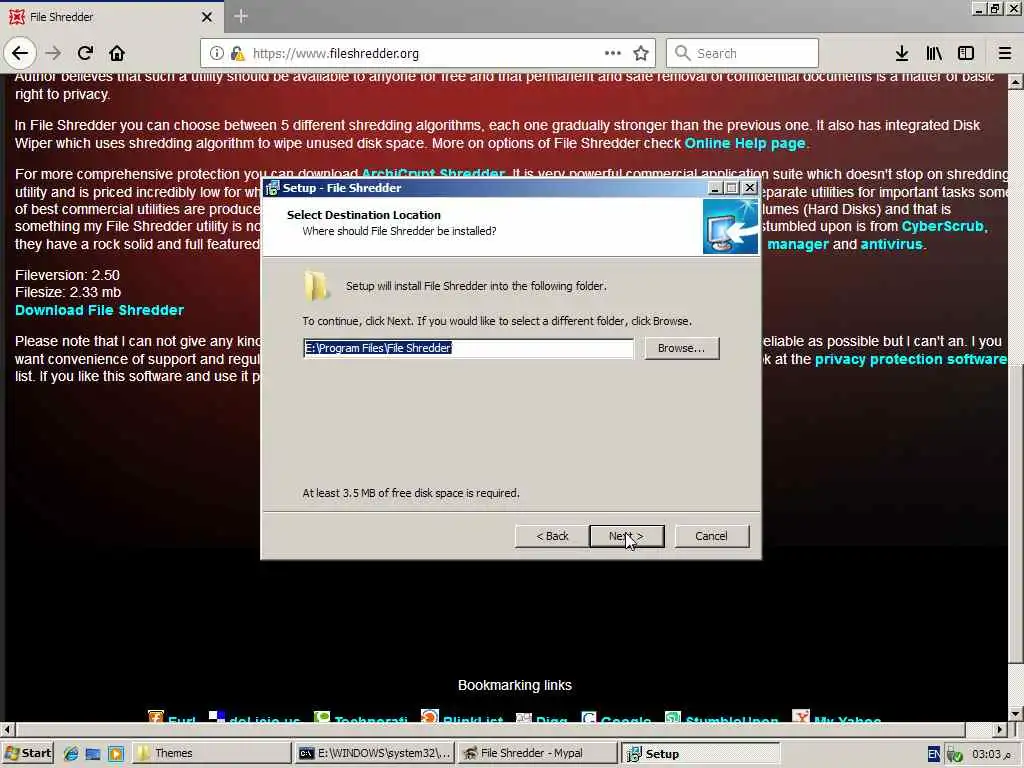Open the hamburger application menu
1024x768 pixels.
[1005, 53]
